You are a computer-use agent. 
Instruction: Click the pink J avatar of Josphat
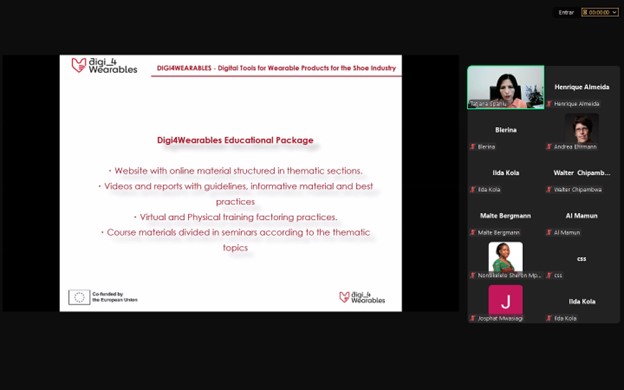[x=505, y=300]
